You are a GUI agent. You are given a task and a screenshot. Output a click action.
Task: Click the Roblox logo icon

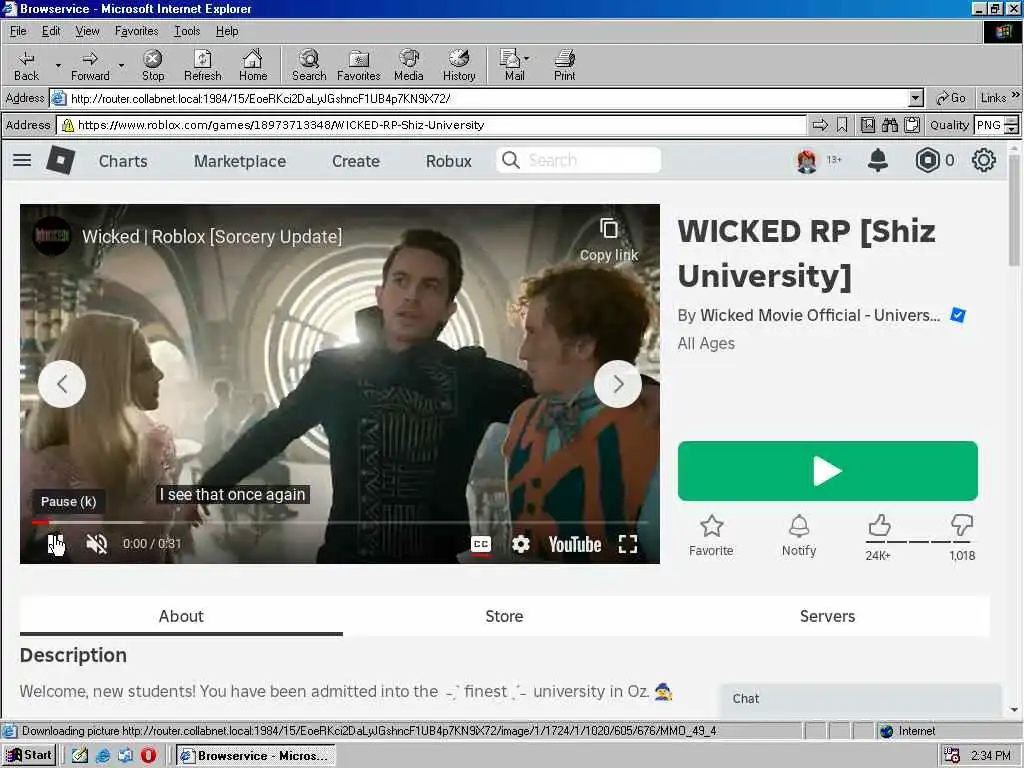[x=61, y=160]
